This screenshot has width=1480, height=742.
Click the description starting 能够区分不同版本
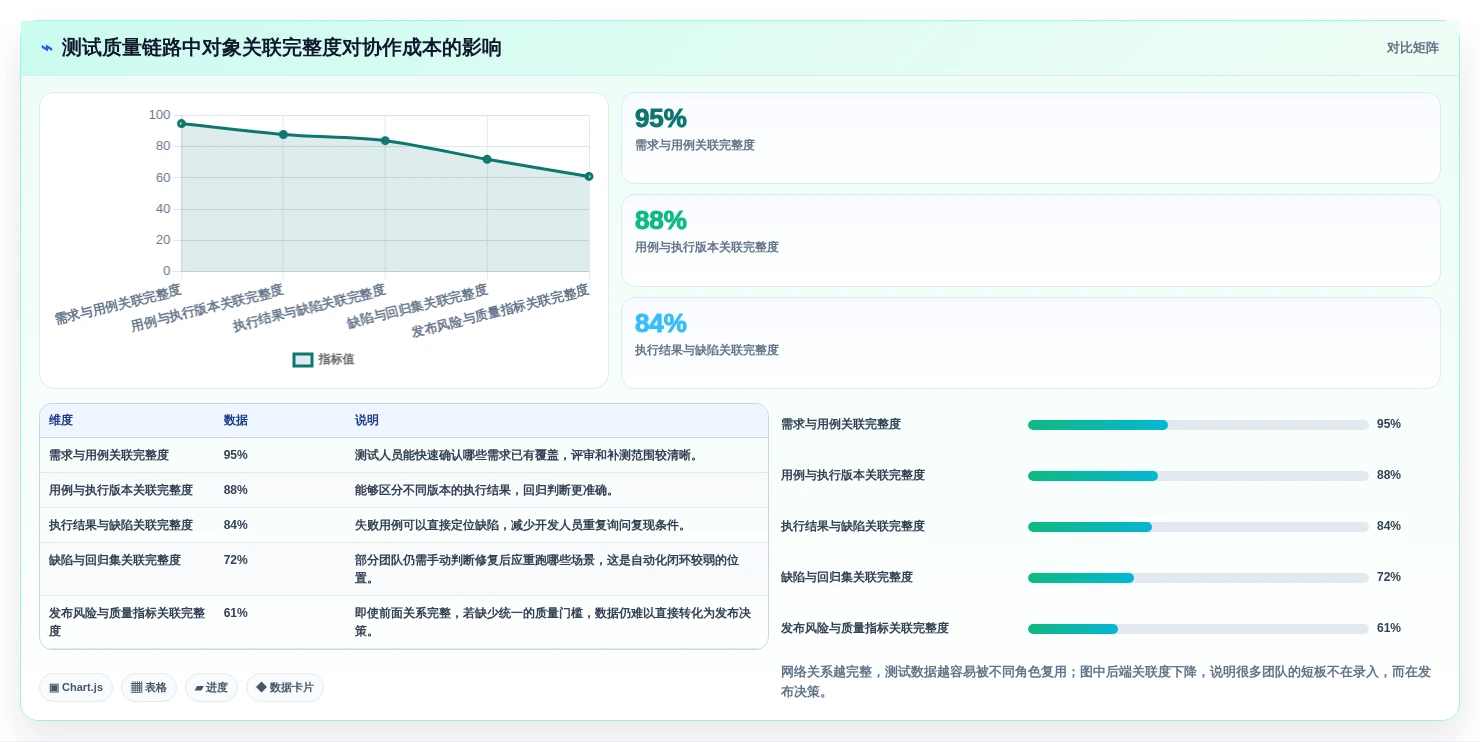pos(485,490)
